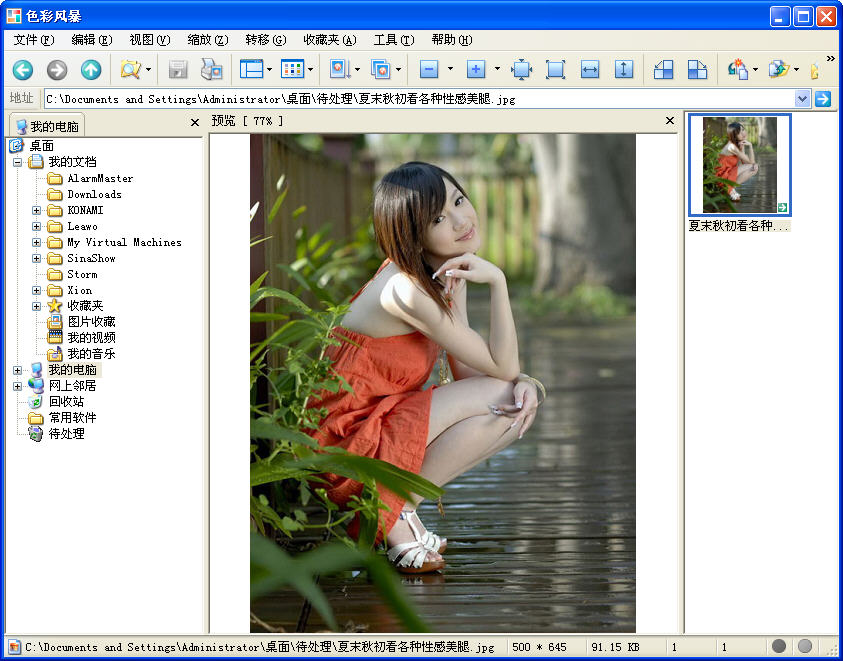
Task: Click the fit height vertical arrows icon
Action: coord(624,70)
